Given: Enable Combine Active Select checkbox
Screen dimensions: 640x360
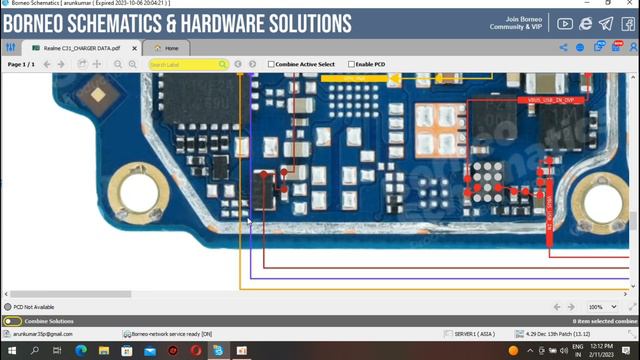Looking at the screenshot, I should pyautogui.click(x=271, y=64).
